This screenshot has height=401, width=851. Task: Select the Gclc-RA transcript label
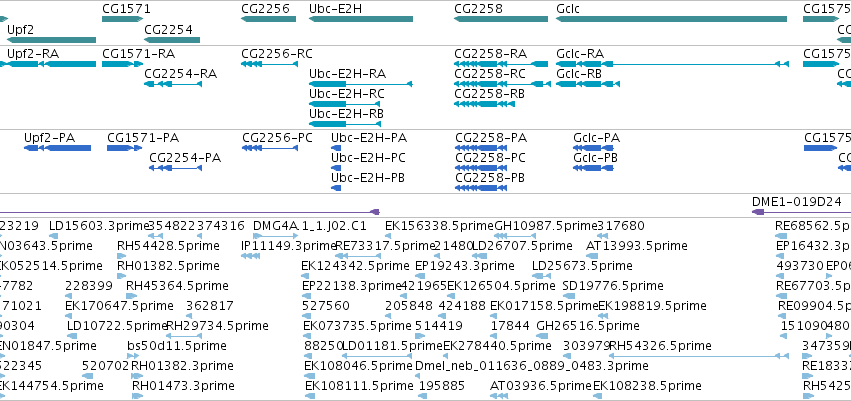point(580,54)
